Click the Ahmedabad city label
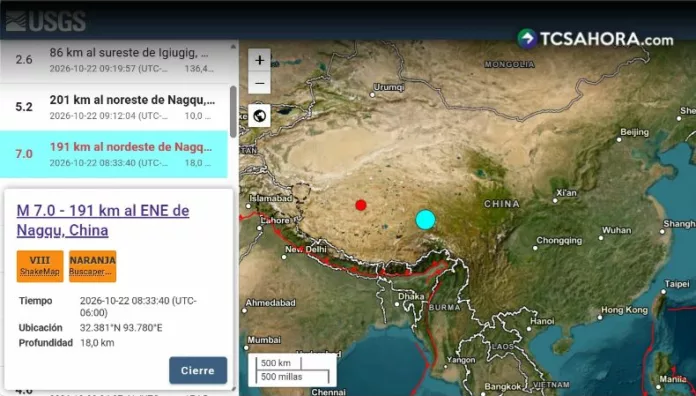The image size is (696, 396). tap(270, 303)
